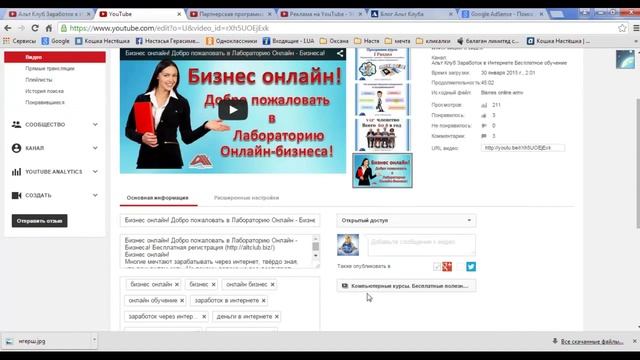The image size is (640, 360).
Task: Reload the page
Action: [x=35, y=28]
